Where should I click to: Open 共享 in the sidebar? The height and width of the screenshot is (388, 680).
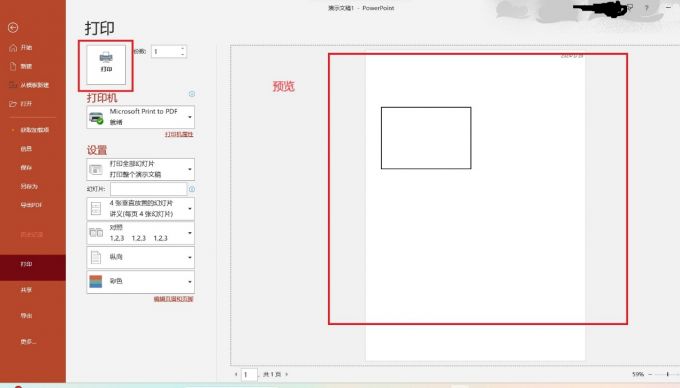(x=26, y=290)
